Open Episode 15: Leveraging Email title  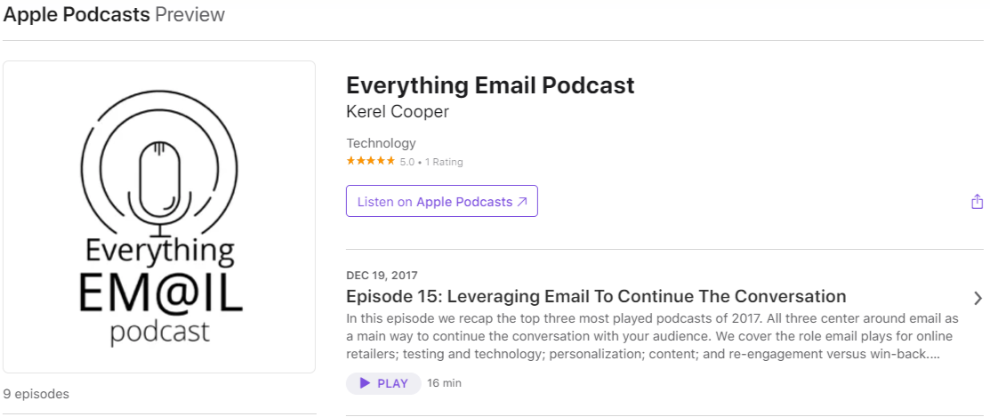[596, 296]
